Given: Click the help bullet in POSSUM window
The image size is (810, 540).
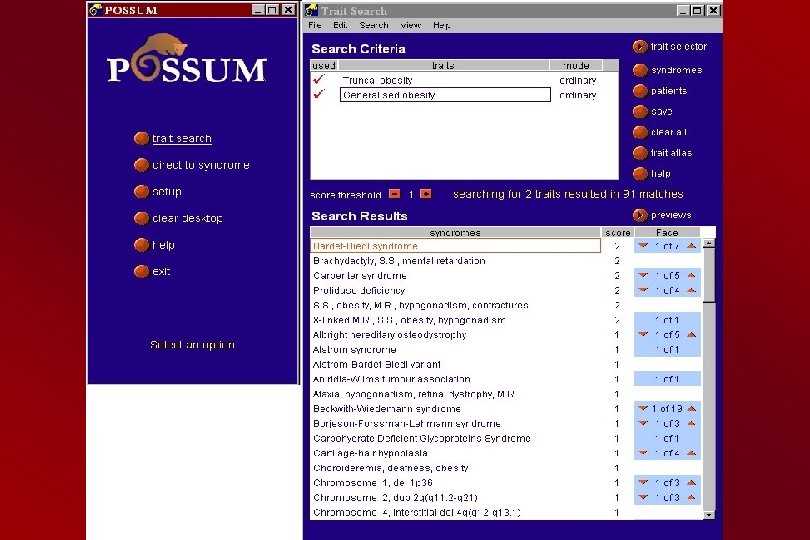Looking at the screenshot, I should click(x=141, y=245).
